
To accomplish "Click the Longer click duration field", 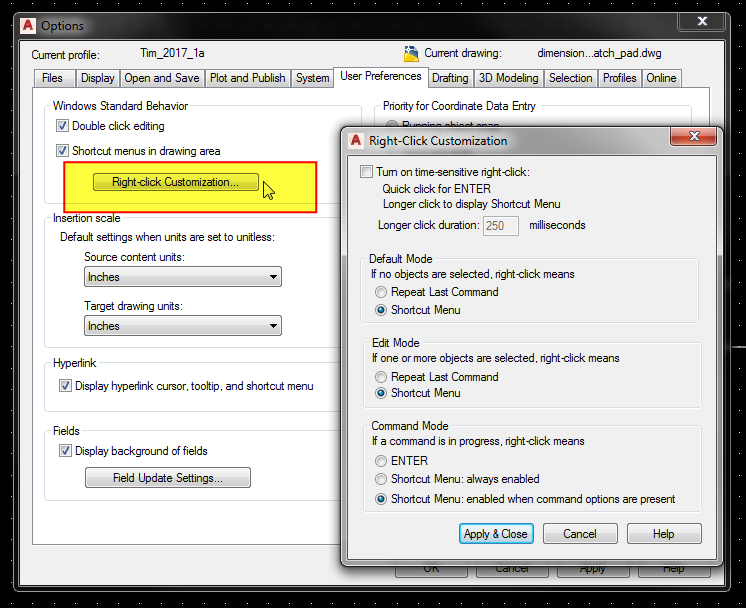I will click(501, 226).
